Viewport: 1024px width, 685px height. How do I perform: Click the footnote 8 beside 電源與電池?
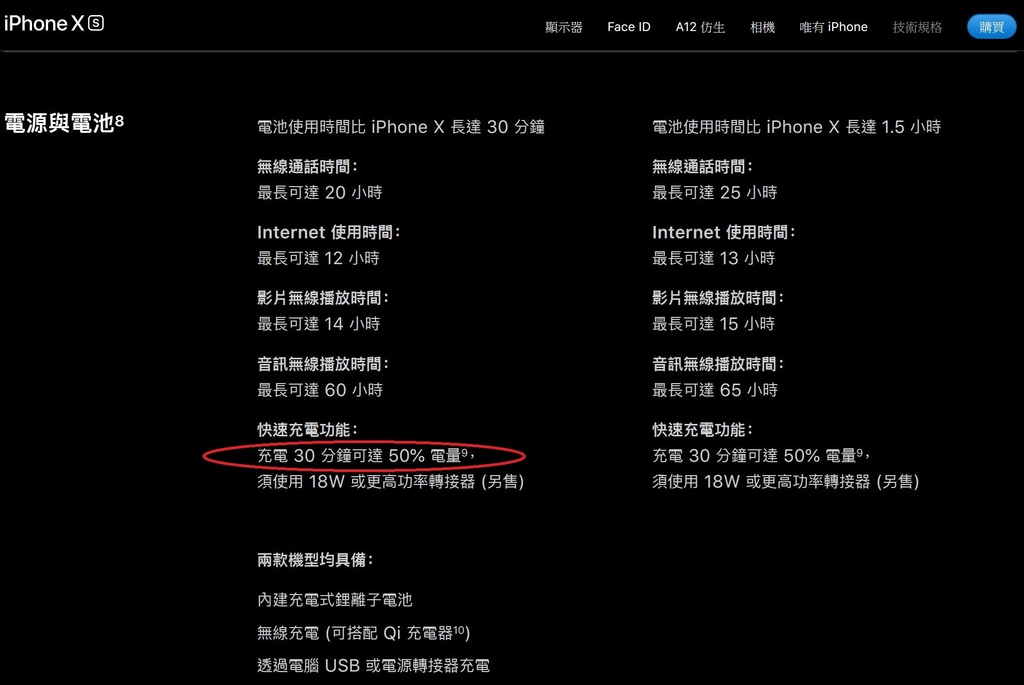[120, 120]
